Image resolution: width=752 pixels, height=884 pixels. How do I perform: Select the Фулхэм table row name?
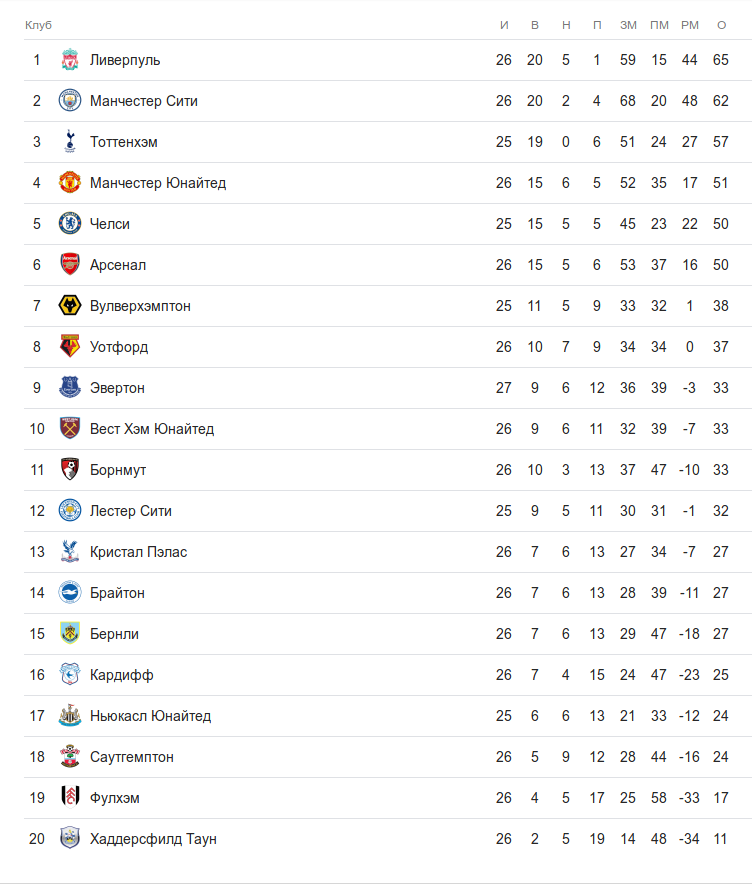[x=115, y=798]
